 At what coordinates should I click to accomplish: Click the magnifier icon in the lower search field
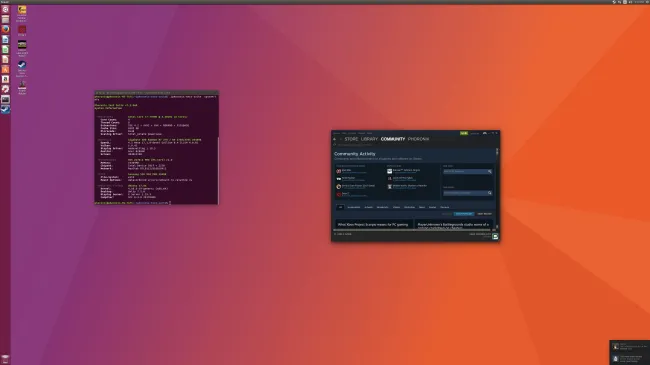[x=490, y=193]
